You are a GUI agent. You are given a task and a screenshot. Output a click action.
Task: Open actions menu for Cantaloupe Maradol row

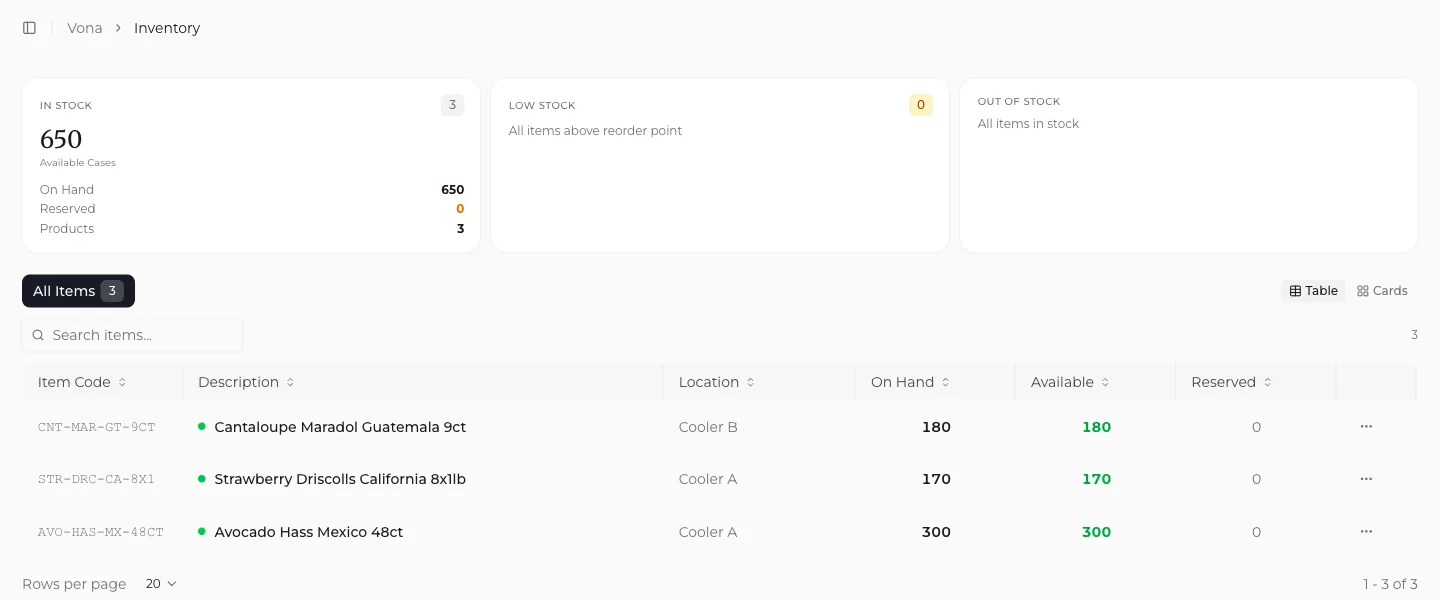click(1366, 427)
